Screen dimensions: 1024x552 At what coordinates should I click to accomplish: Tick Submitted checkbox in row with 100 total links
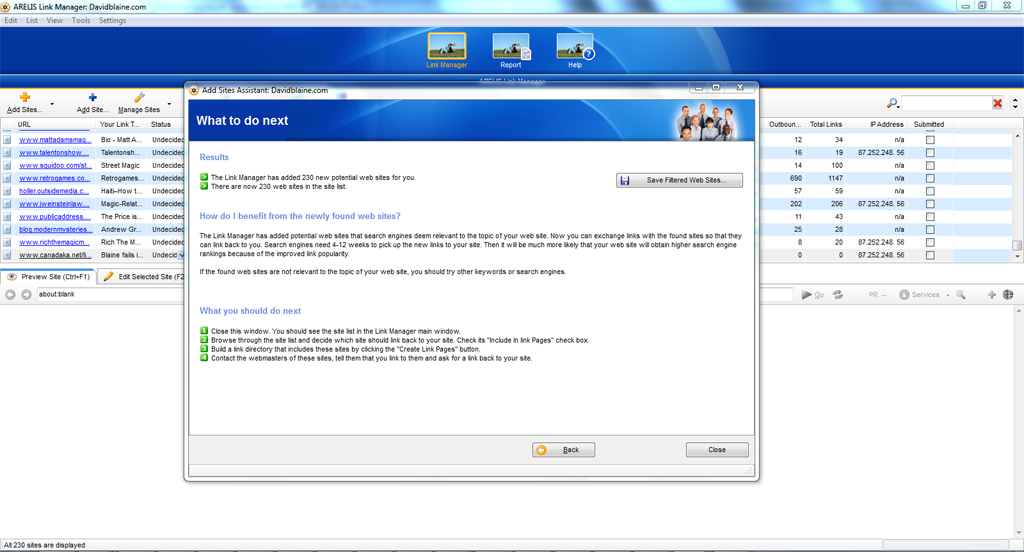[x=930, y=165]
